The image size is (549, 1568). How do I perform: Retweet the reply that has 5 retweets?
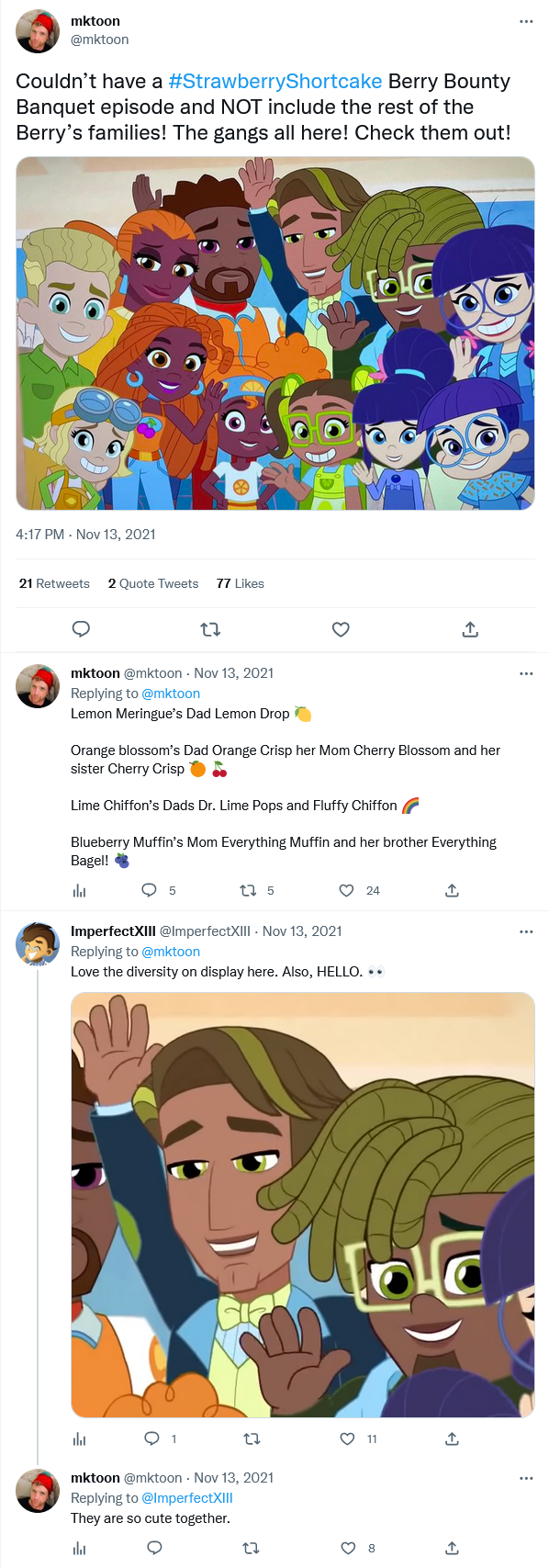(x=256, y=890)
